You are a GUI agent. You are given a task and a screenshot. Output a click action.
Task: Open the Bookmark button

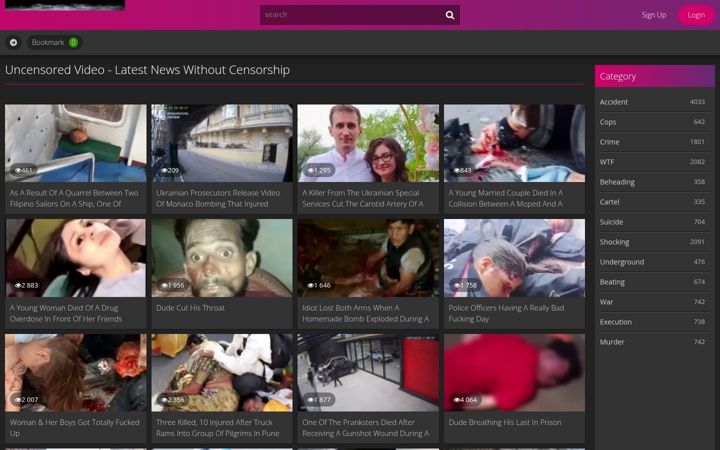[x=55, y=42]
